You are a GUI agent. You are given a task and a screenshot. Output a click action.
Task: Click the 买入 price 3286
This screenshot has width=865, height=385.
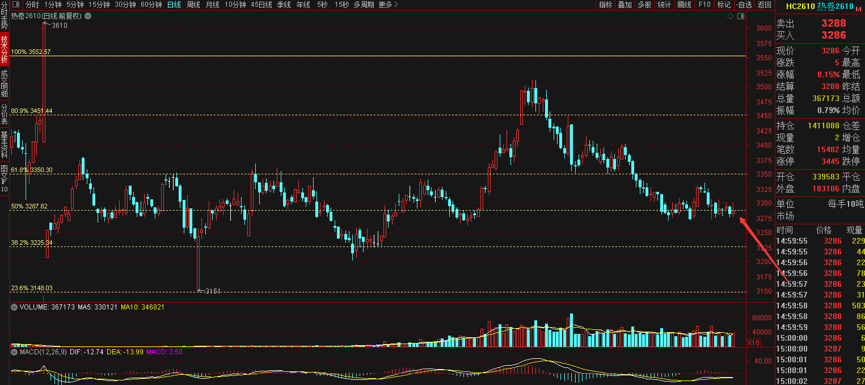tap(833, 35)
